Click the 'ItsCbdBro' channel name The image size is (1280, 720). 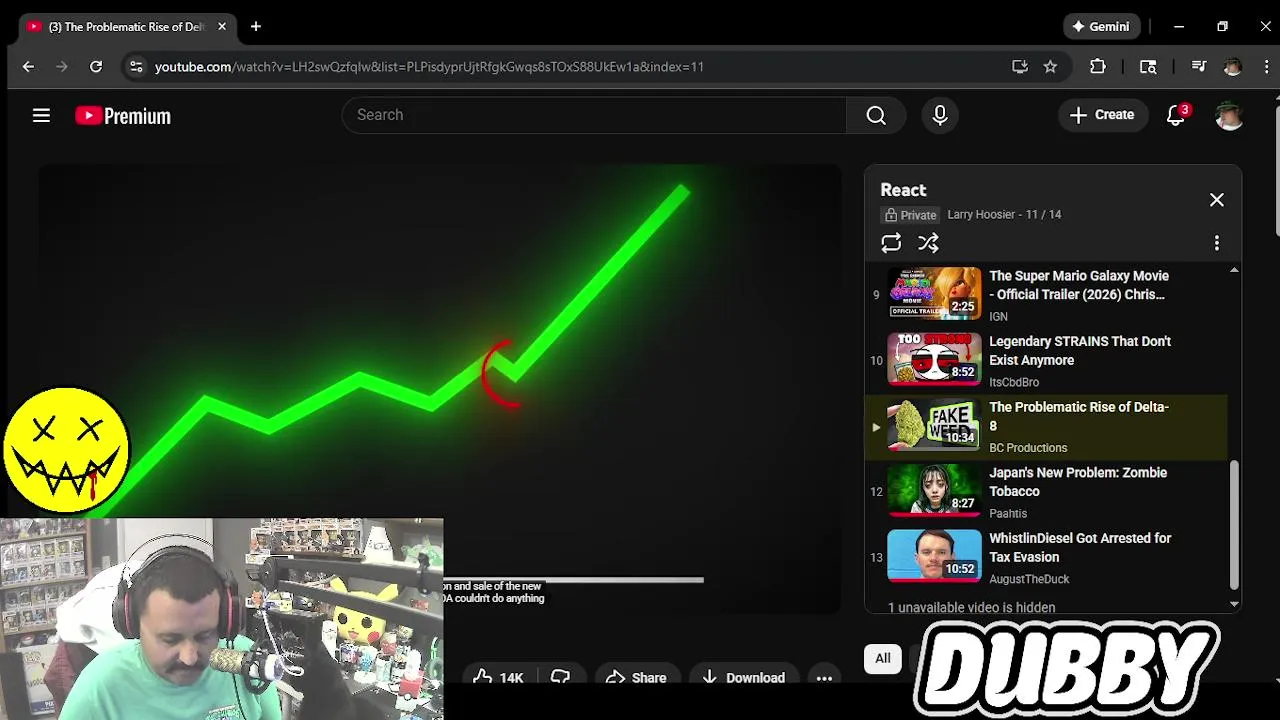(1014, 383)
